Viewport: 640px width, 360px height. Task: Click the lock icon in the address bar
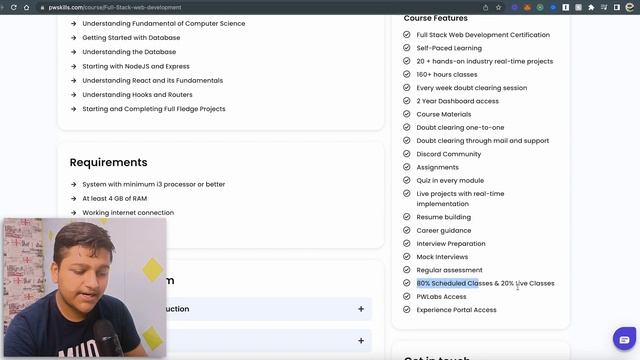click(42, 7)
